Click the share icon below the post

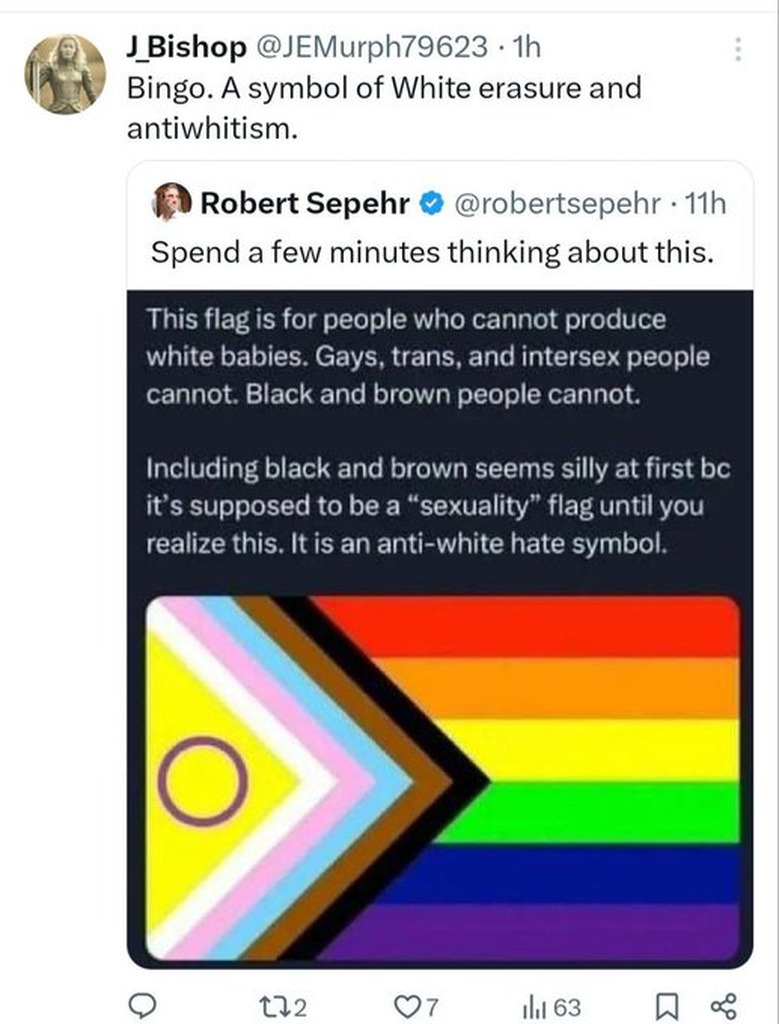(723, 1005)
